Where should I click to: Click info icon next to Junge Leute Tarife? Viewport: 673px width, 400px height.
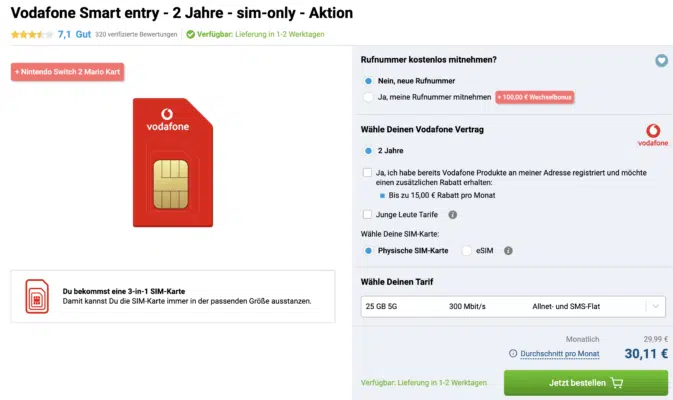453,214
